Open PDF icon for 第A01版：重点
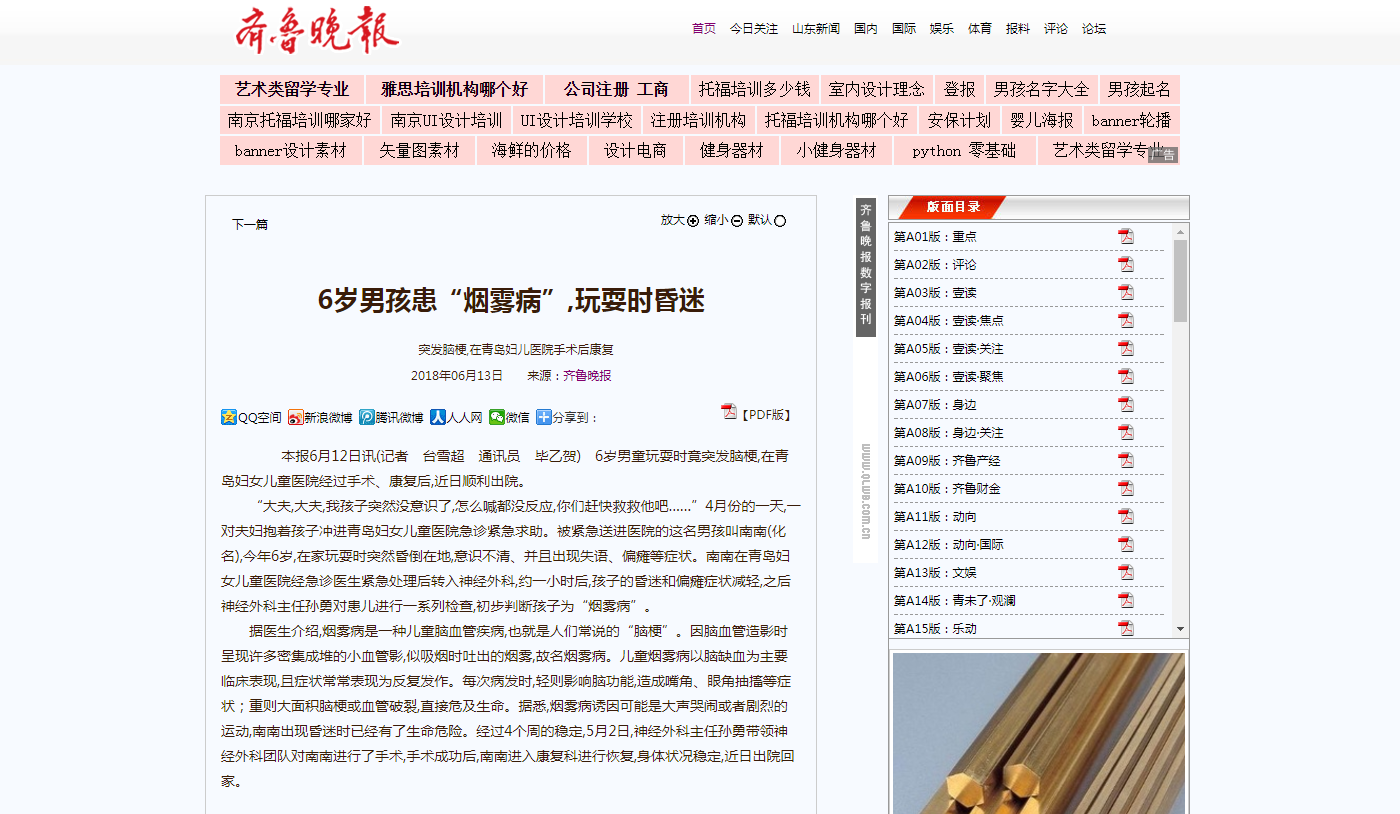1400x814 pixels. click(x=1126, y=237)
